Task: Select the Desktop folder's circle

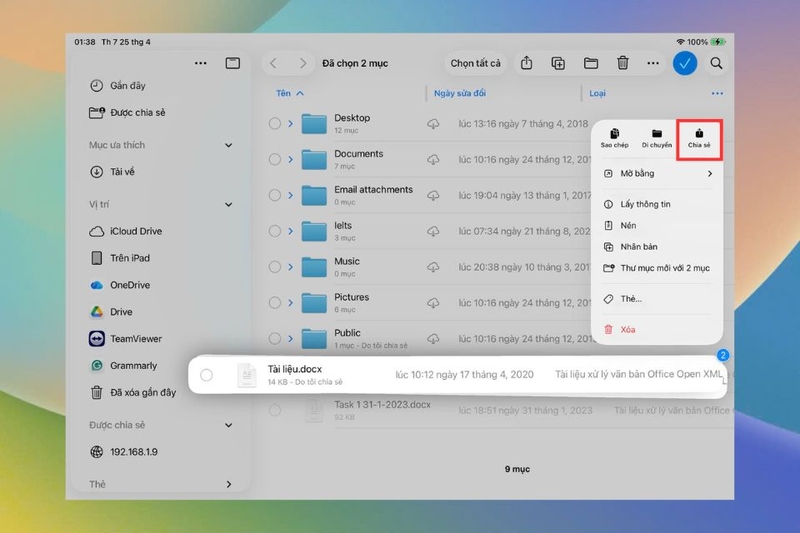Action: 274,123
